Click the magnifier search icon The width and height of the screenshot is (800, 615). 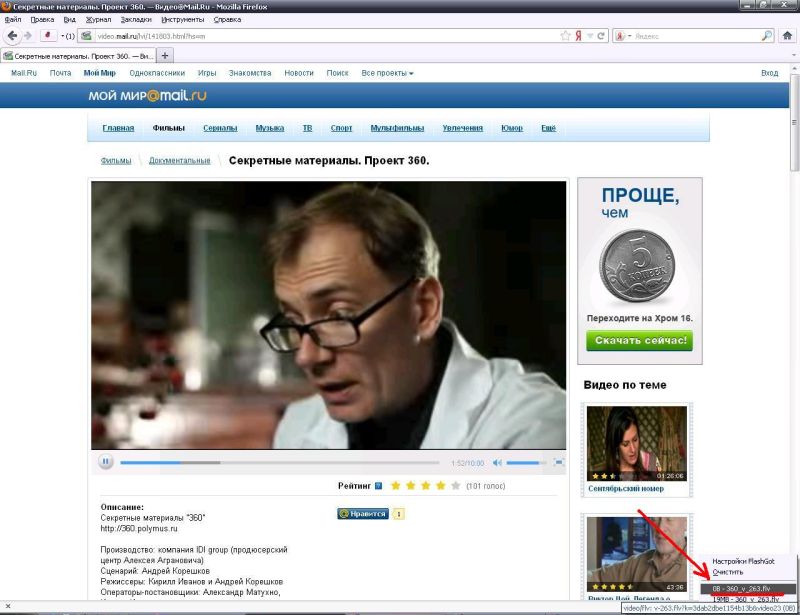767,36
